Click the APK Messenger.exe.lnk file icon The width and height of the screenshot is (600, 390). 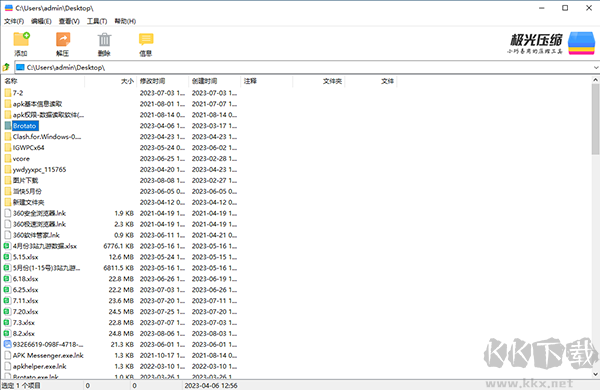(x=8, y=355)
